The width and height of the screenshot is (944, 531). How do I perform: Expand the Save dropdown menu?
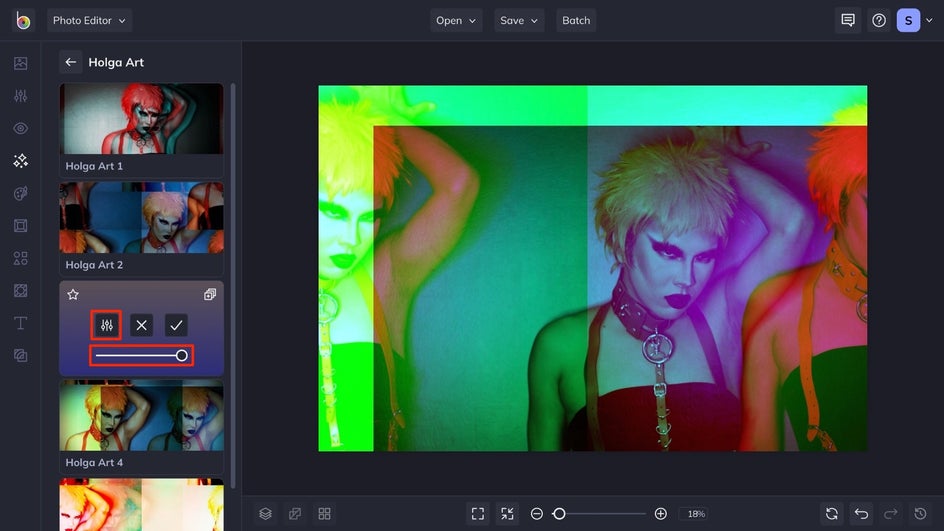click(519, 20)
